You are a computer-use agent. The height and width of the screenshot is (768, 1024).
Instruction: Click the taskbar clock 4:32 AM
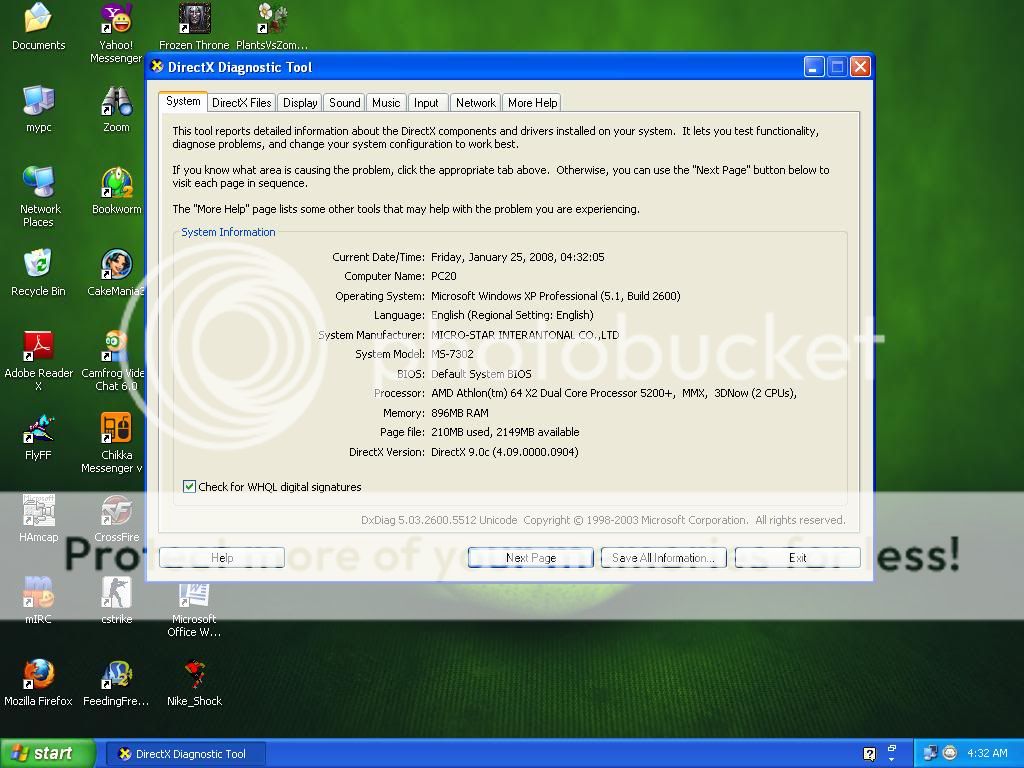987,753
